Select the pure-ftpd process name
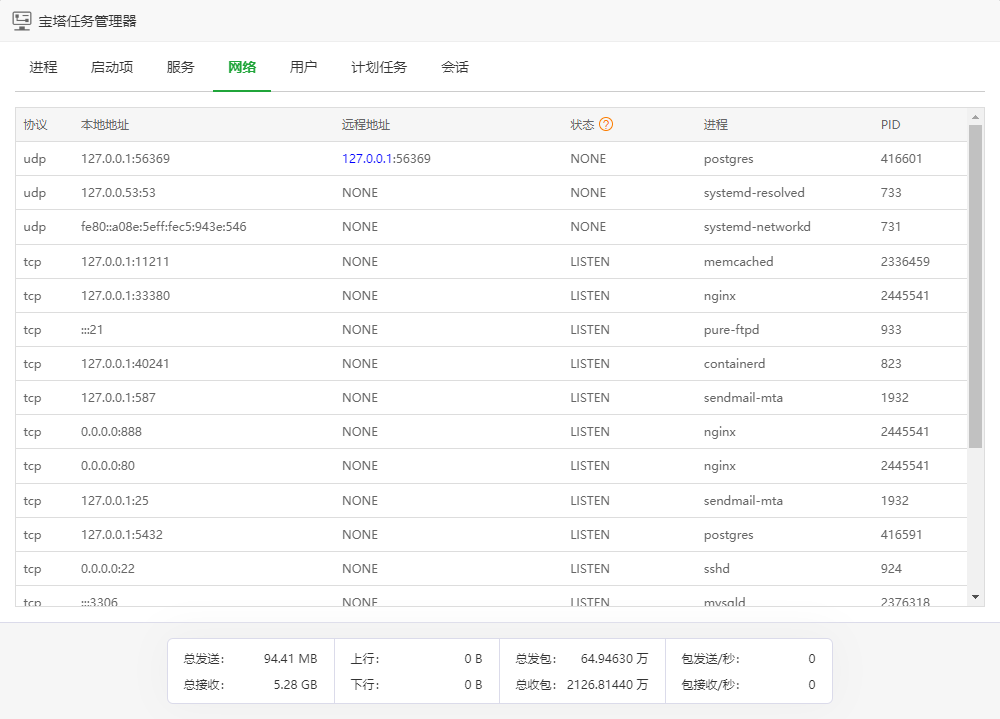 (x=732, y=330)
